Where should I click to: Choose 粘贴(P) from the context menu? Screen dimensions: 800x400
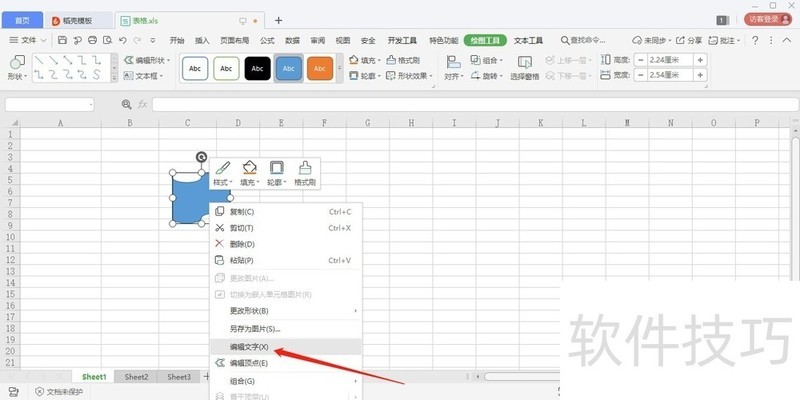pyautogui.click(x=286, y=261)
